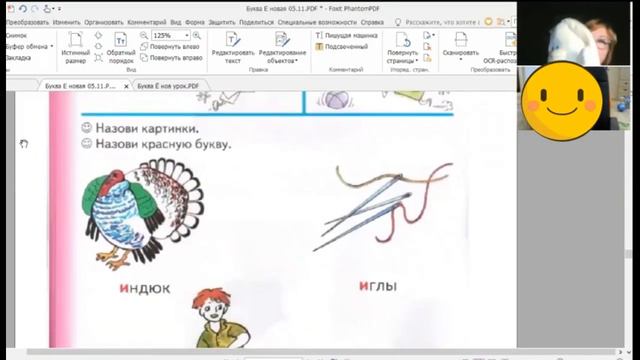Close the 'Буква Е новая 05.11' document tab
640x360 pixels.
click(126, 87)
